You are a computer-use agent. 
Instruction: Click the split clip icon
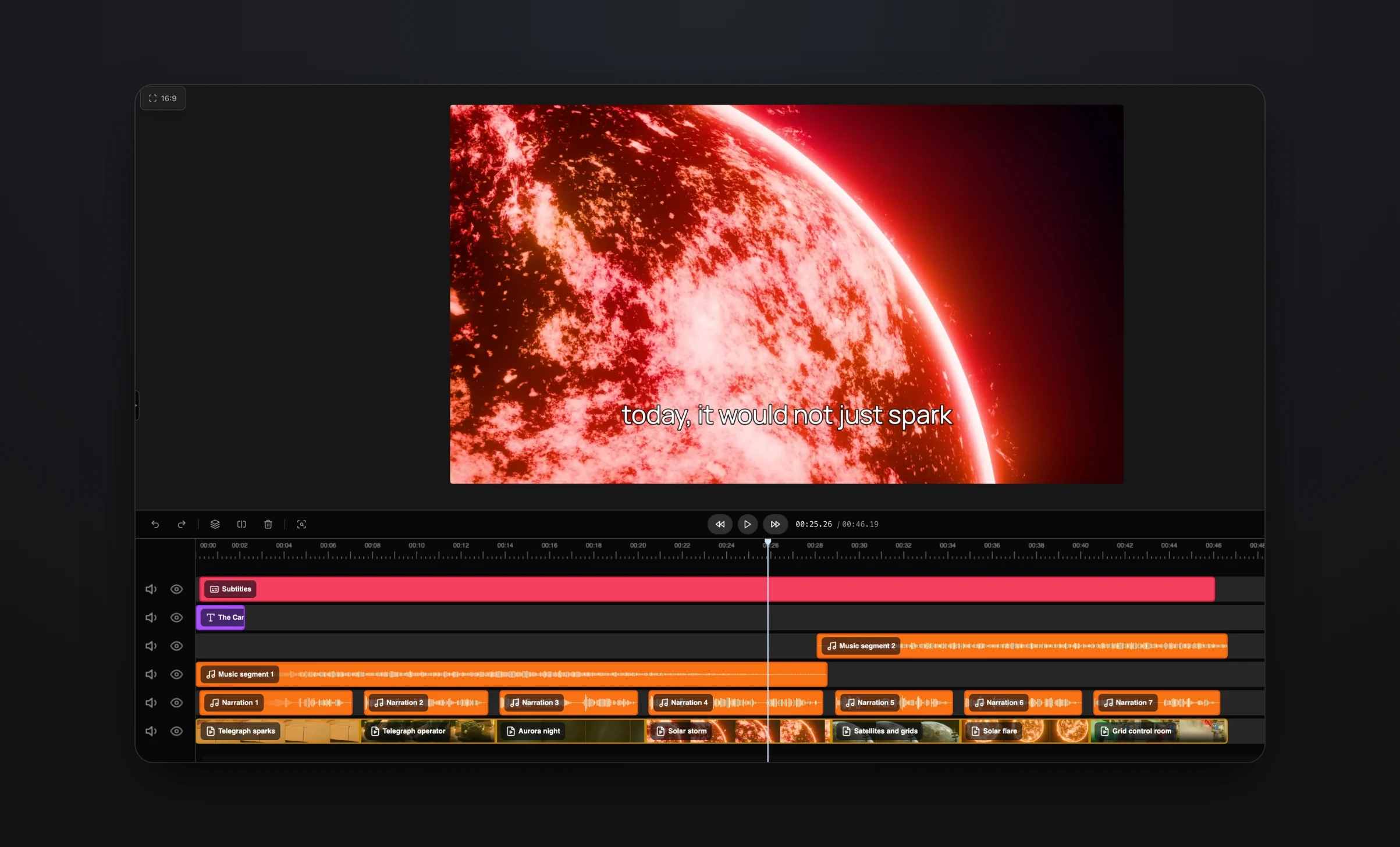click(241, 524)
